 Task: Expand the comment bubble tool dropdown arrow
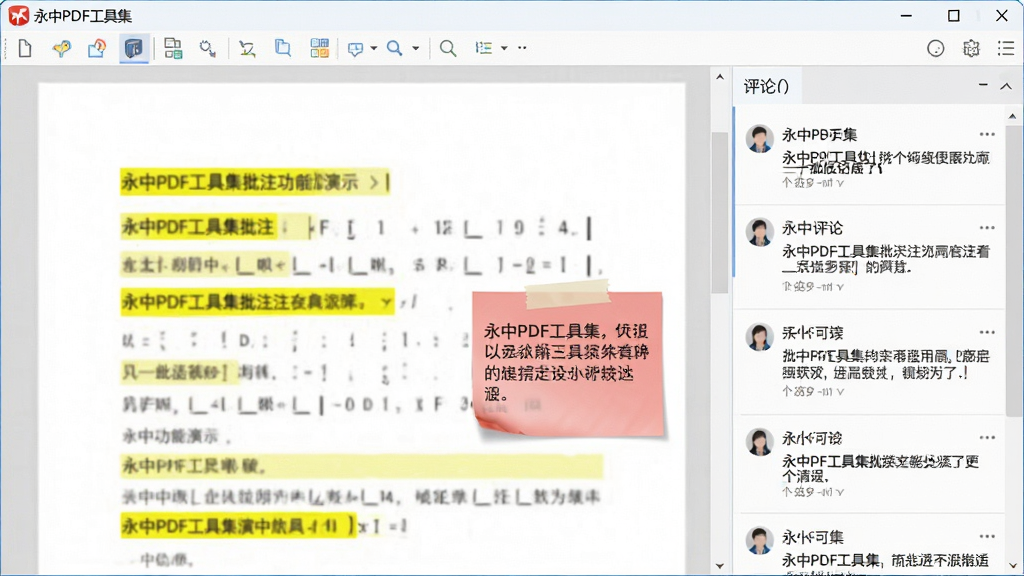(374, 48)
